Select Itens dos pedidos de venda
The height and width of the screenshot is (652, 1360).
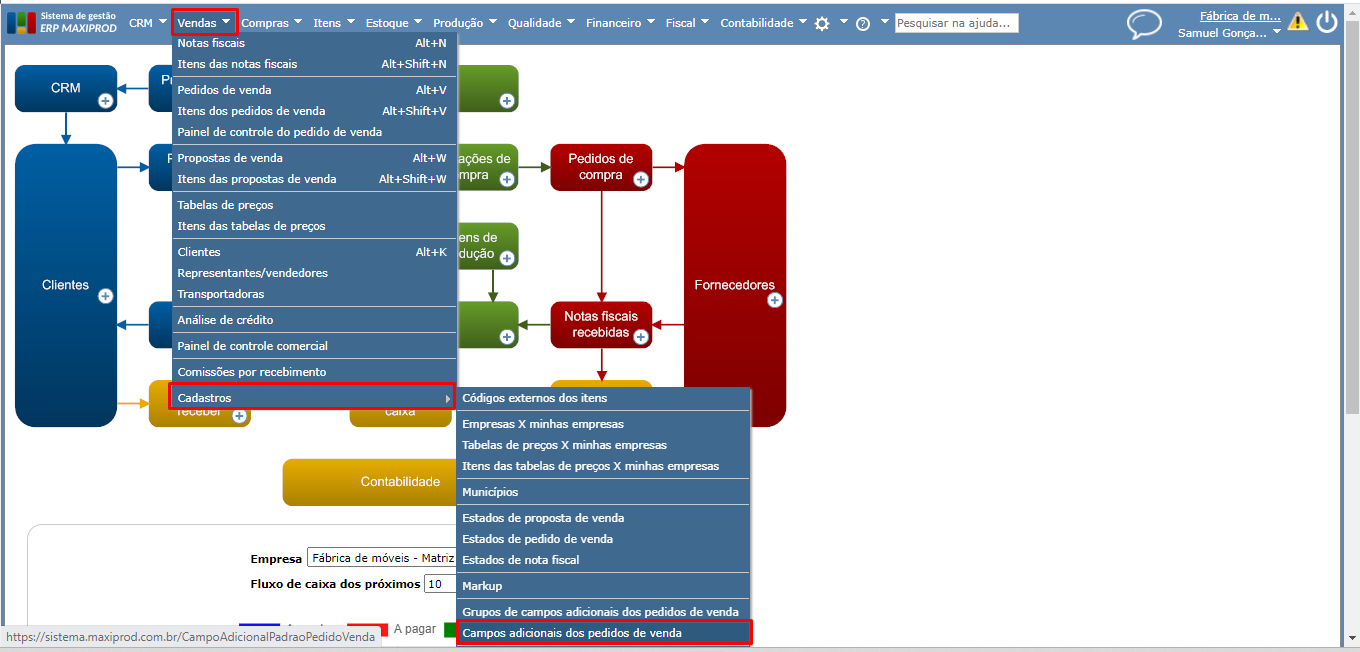[x=314, y=111]
